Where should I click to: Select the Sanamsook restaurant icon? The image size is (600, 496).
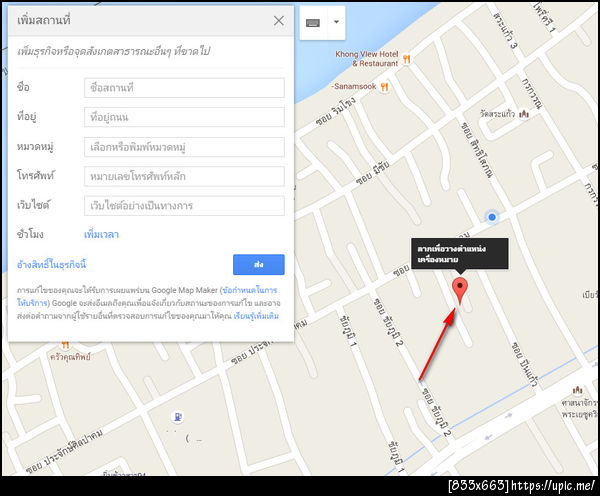385,87
